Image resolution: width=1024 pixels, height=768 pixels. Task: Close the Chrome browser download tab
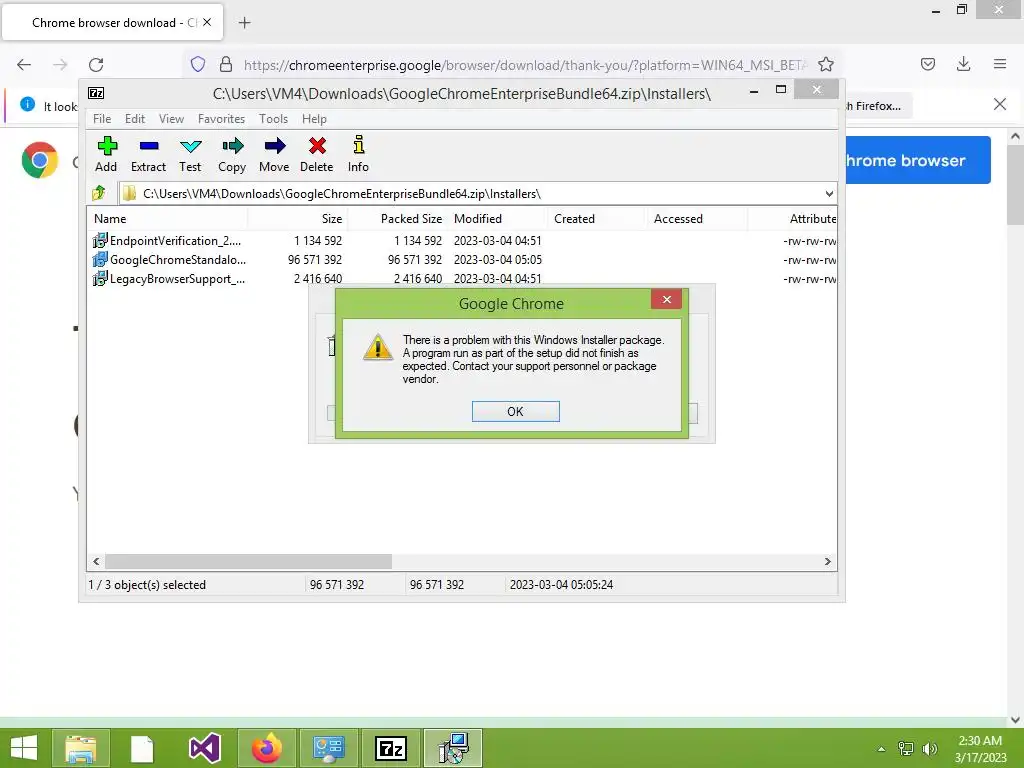(207, 22)
